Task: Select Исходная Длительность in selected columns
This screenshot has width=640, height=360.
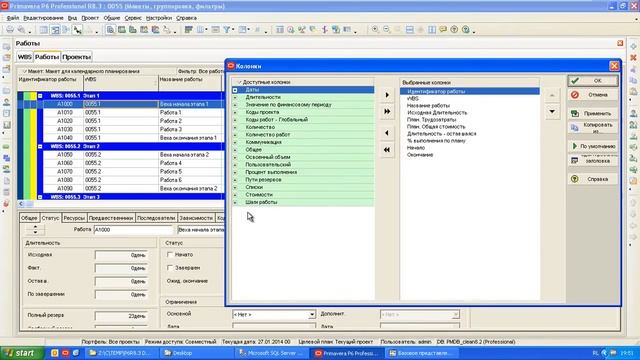Action: pyautogui.click(x=437, y=113)
